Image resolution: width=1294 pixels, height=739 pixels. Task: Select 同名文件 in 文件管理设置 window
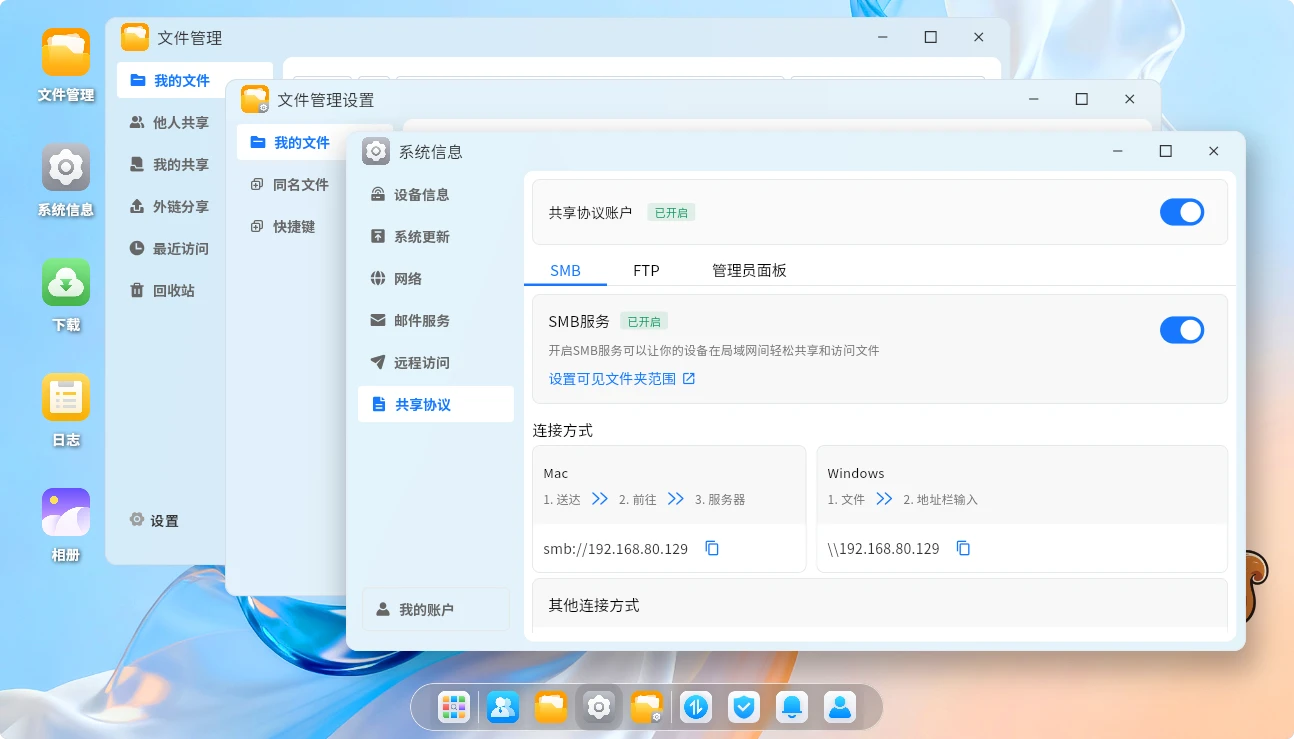coord(290,185)
